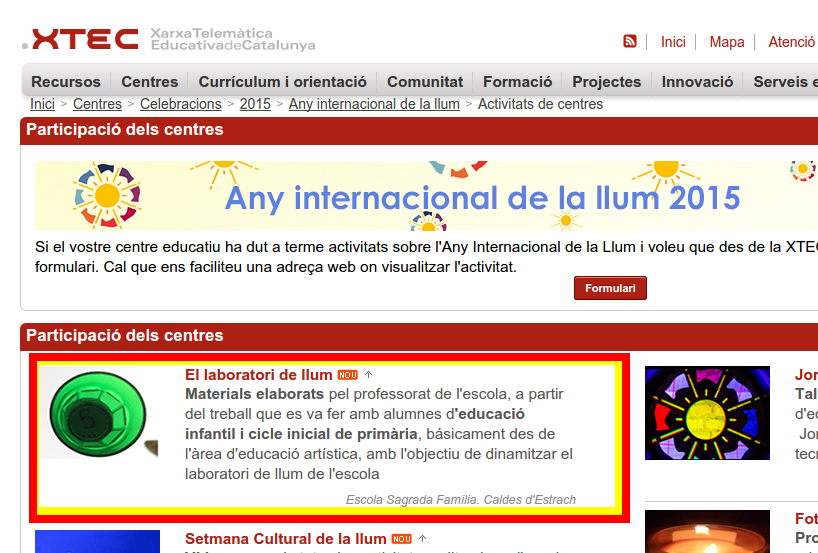The height and width of the screenshot is (553, 818).
Task: Open the Mapa link
Action: tap(726, 42)
